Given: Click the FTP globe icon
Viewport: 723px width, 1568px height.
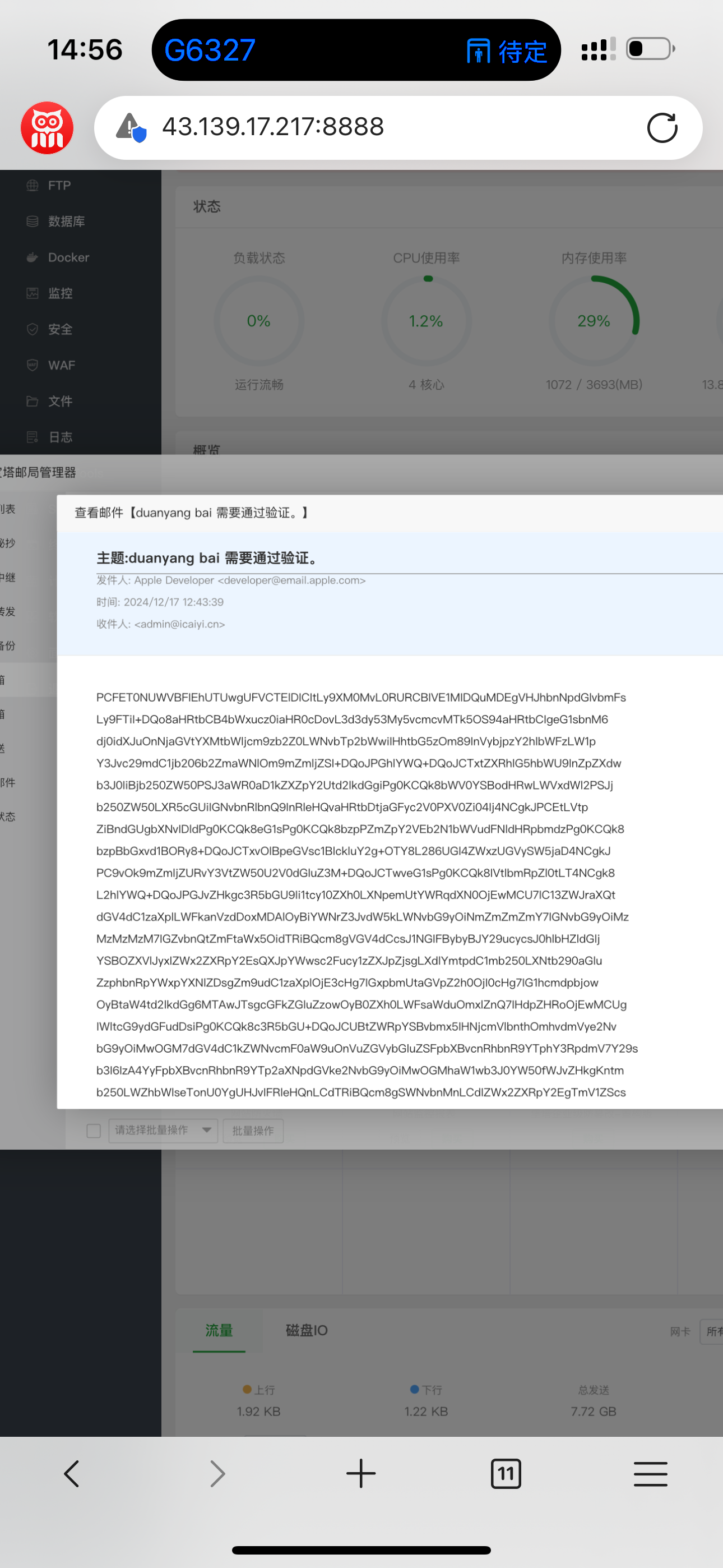Looking at the screenshot, I should (x=33, y=186).
